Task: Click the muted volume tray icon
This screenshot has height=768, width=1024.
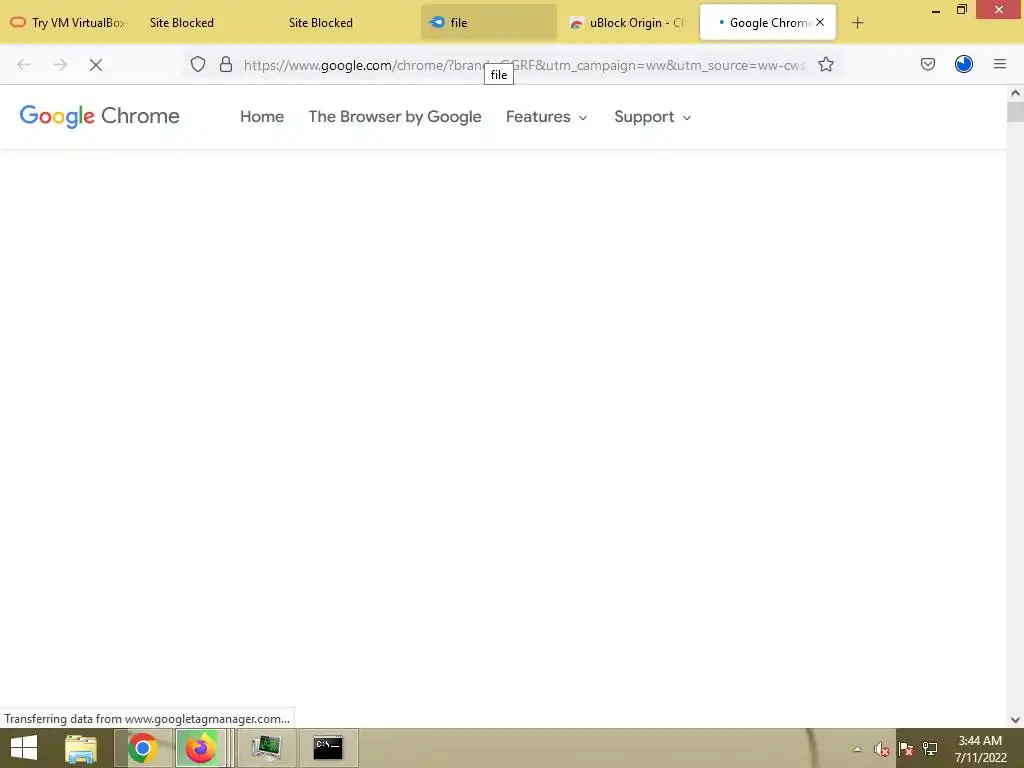Action: tap(882, 749)
